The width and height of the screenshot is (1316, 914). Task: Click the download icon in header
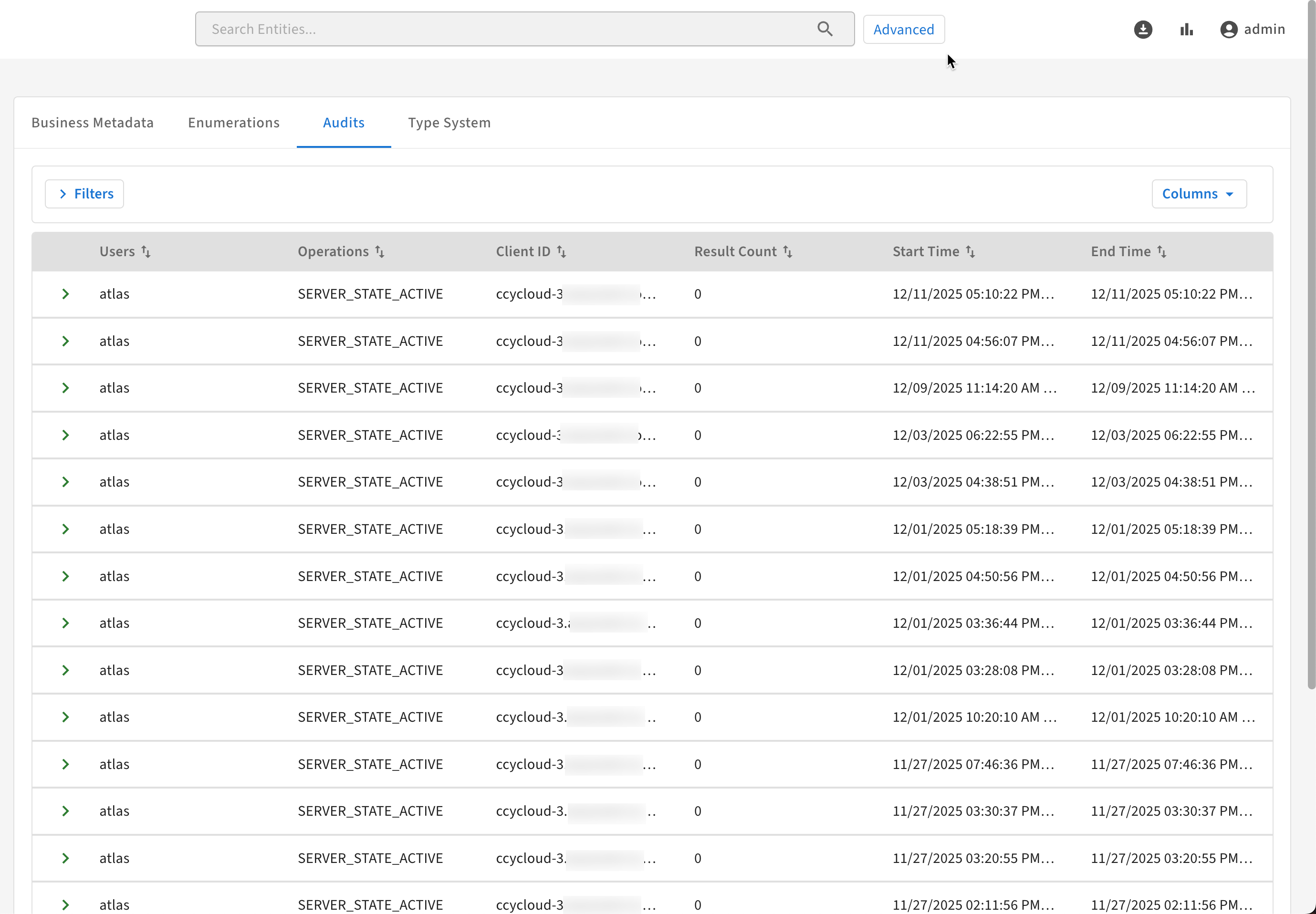1142,29
